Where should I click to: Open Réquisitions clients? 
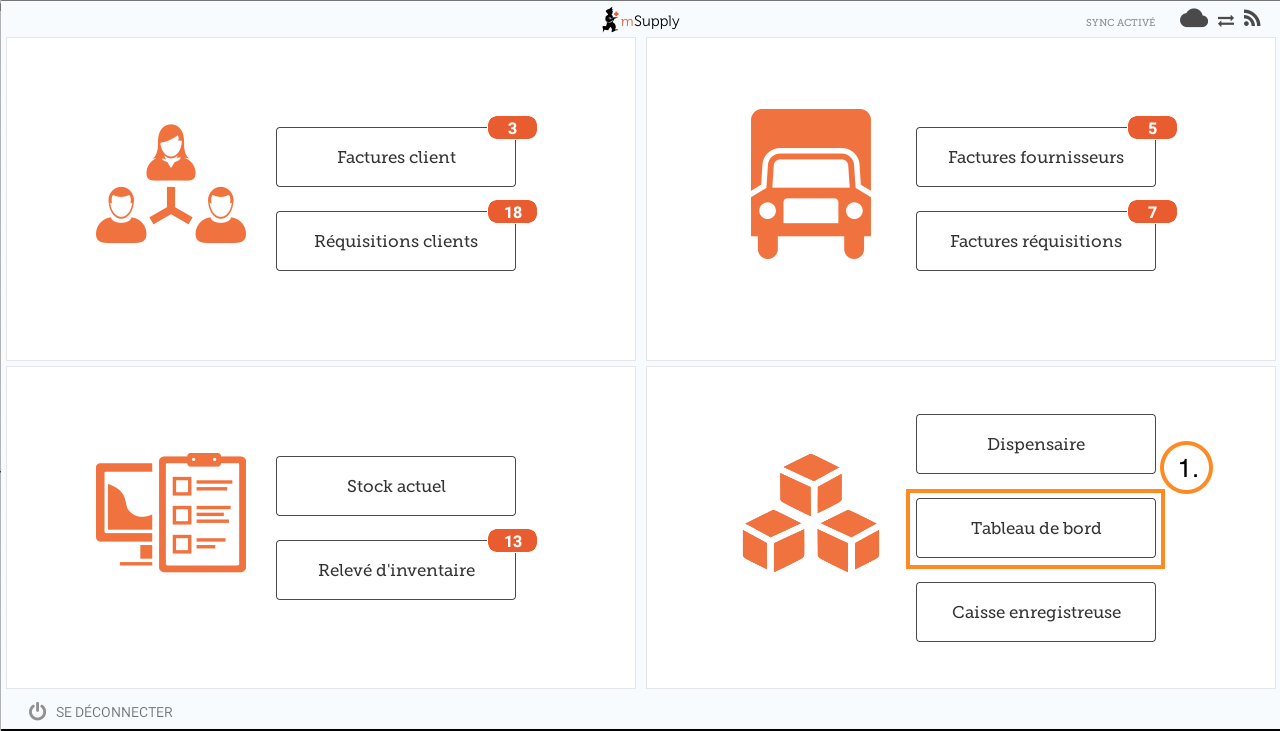pyautogui.click(x=396, y=241)
